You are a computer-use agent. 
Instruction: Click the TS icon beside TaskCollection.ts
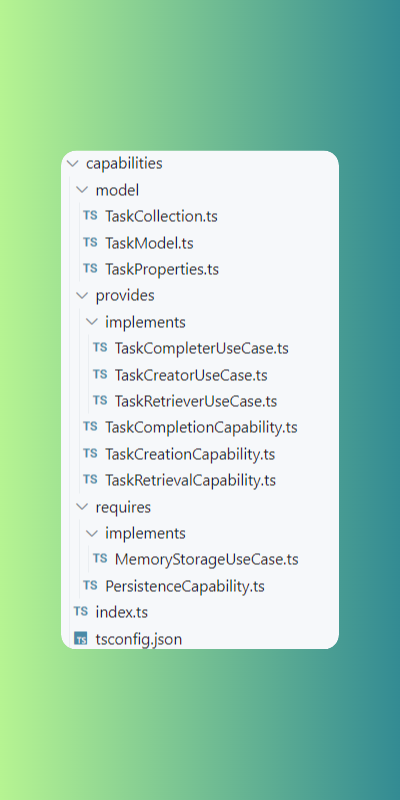tap(90, 215)
